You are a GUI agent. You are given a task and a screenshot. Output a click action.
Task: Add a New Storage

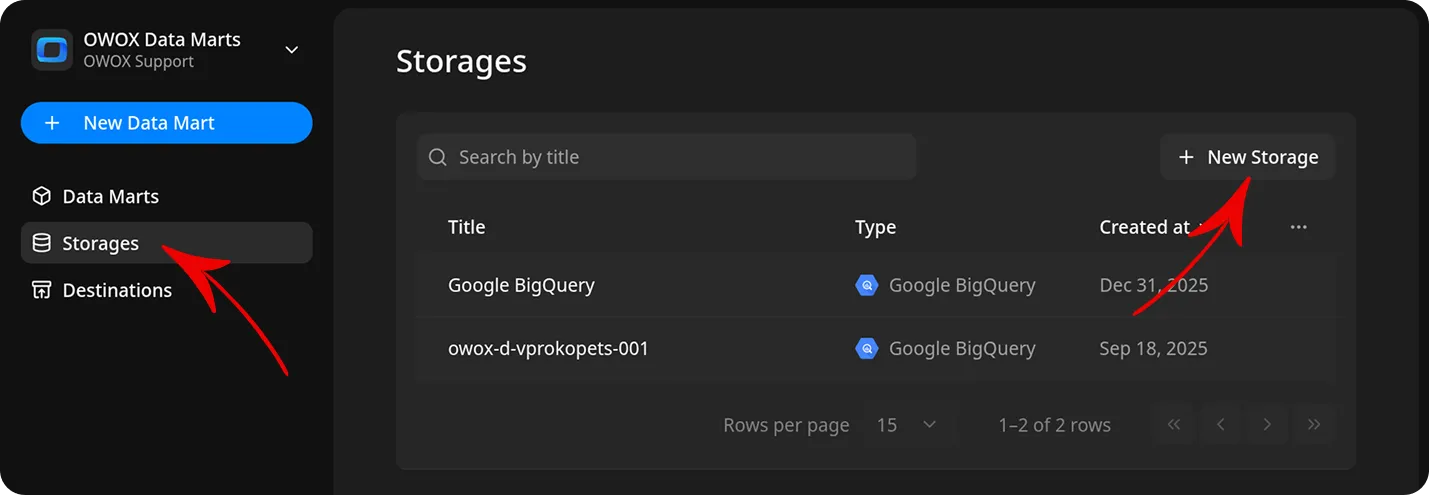(1248, 157)
